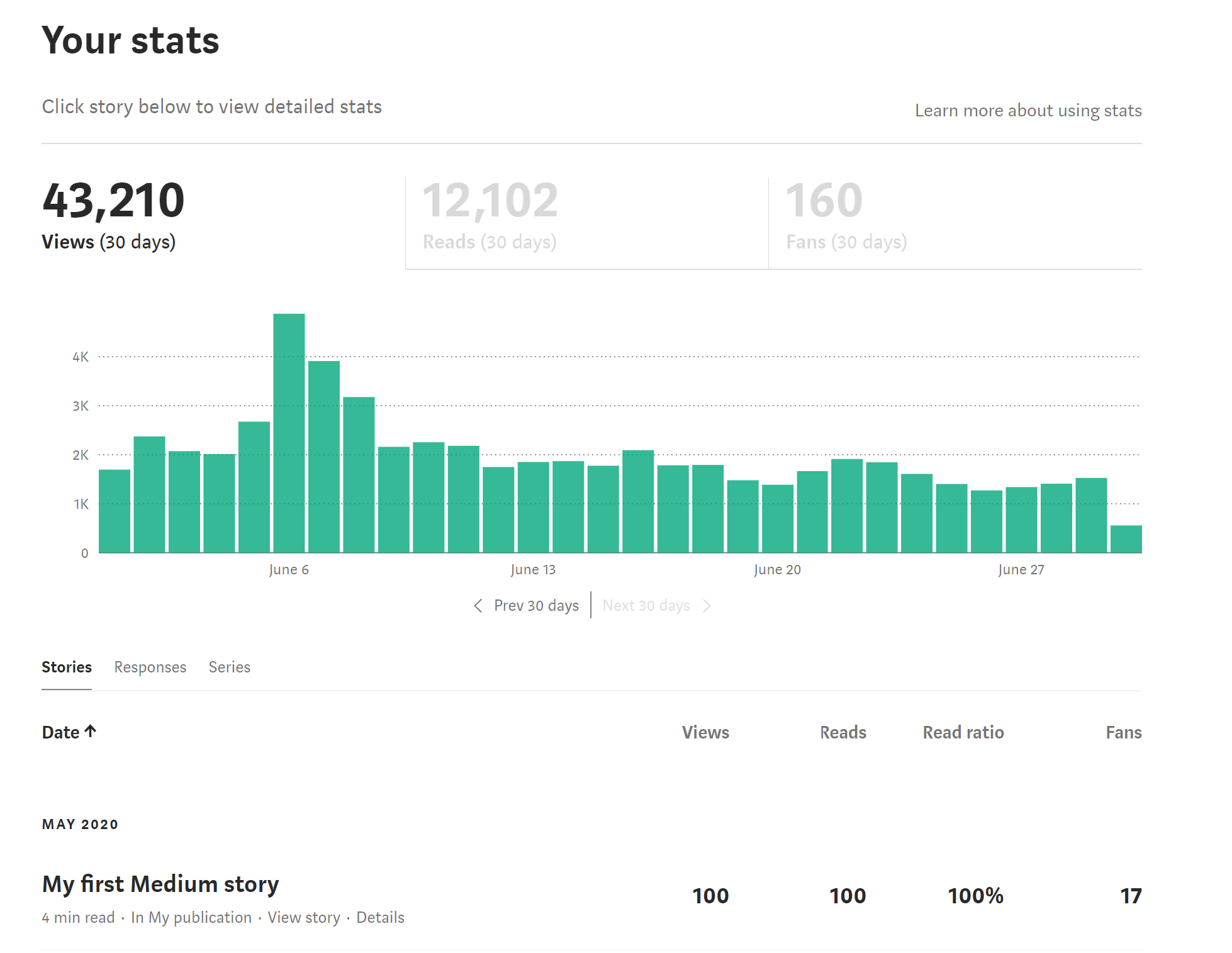Go to Prev 30 days

coord(535,606)
